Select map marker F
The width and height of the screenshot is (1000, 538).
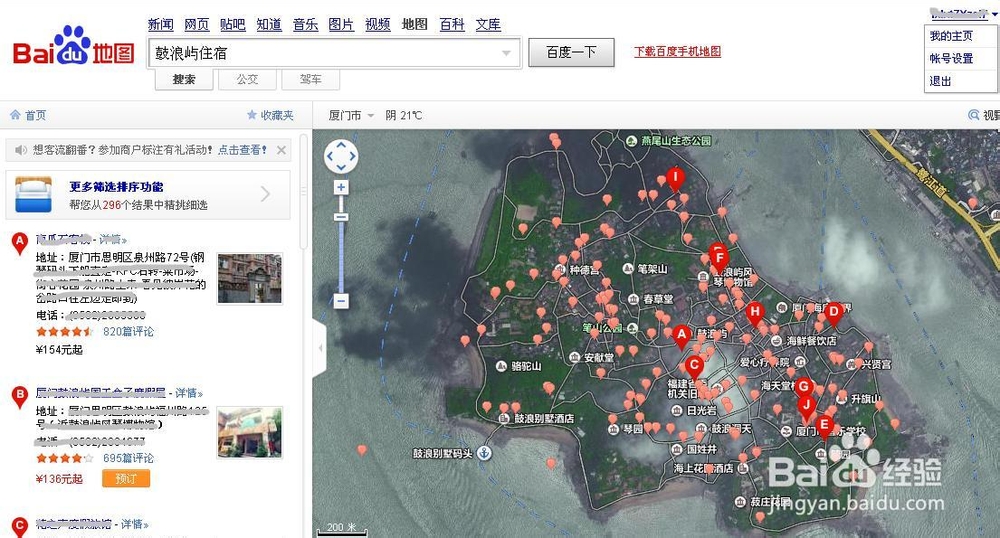[x=719, y=260]
